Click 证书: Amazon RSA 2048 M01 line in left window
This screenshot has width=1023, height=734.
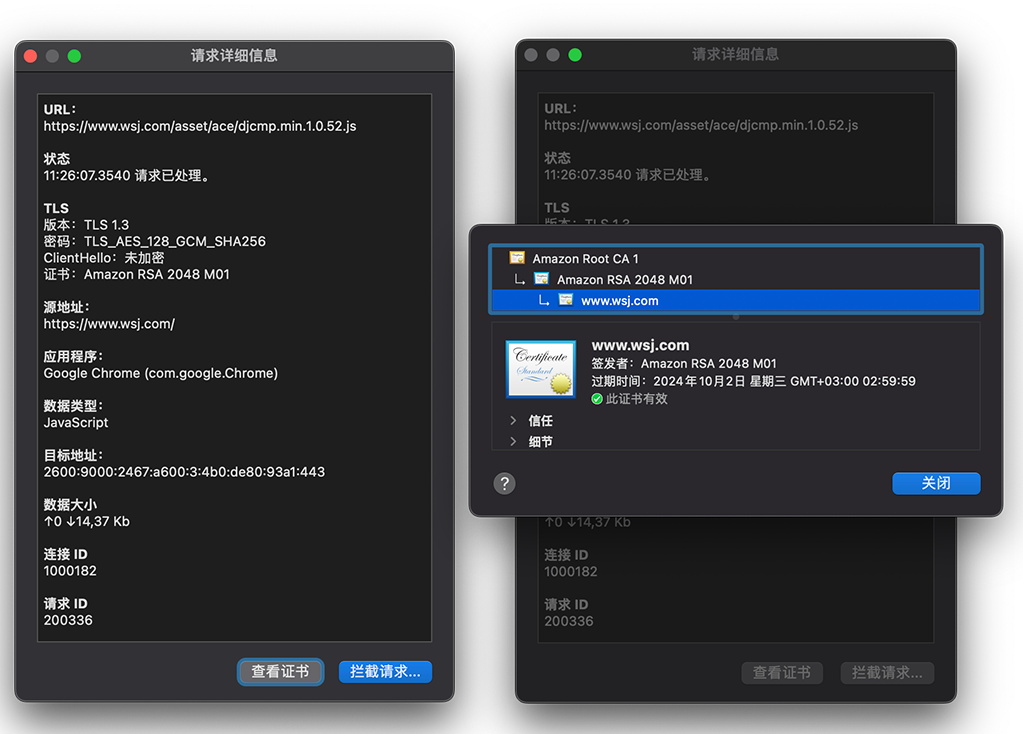pos(136,274)
